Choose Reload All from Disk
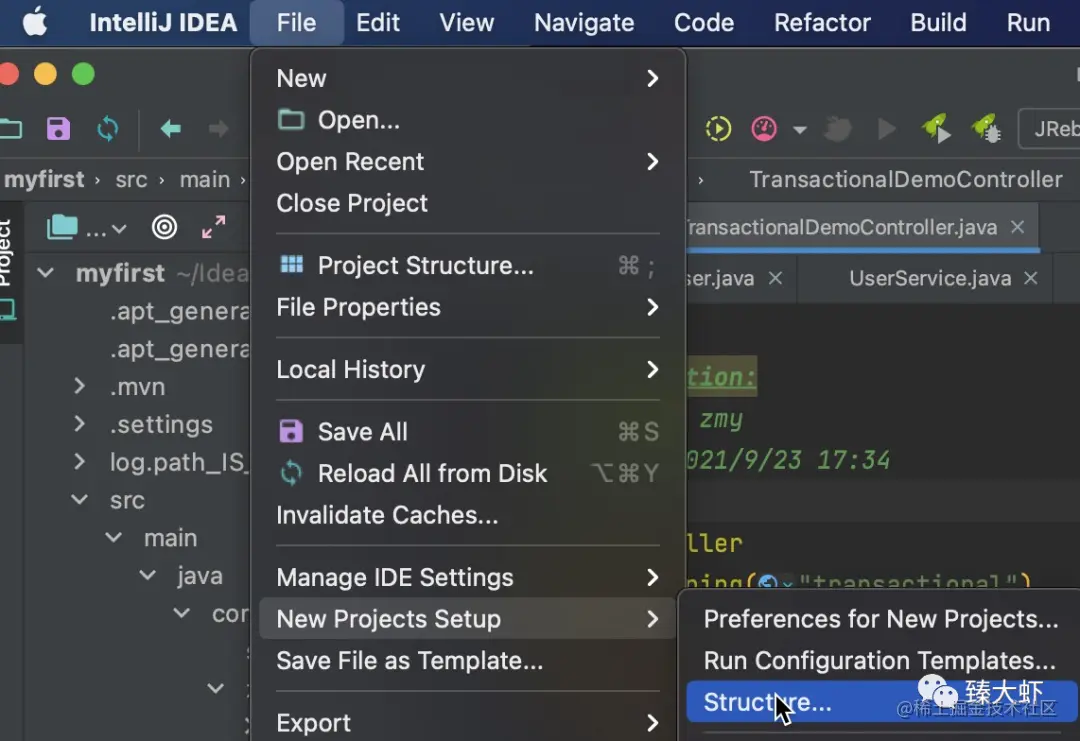The image size is (1080, 741). (x=468, y=474)
